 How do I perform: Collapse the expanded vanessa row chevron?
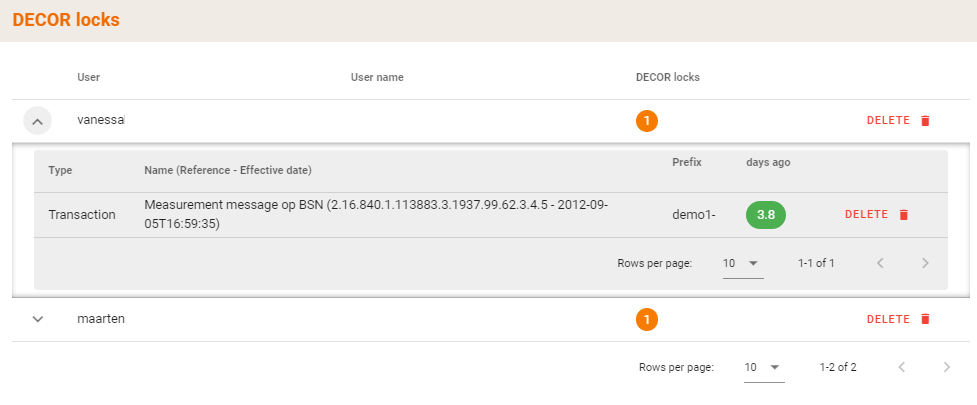tap(37, 121)
